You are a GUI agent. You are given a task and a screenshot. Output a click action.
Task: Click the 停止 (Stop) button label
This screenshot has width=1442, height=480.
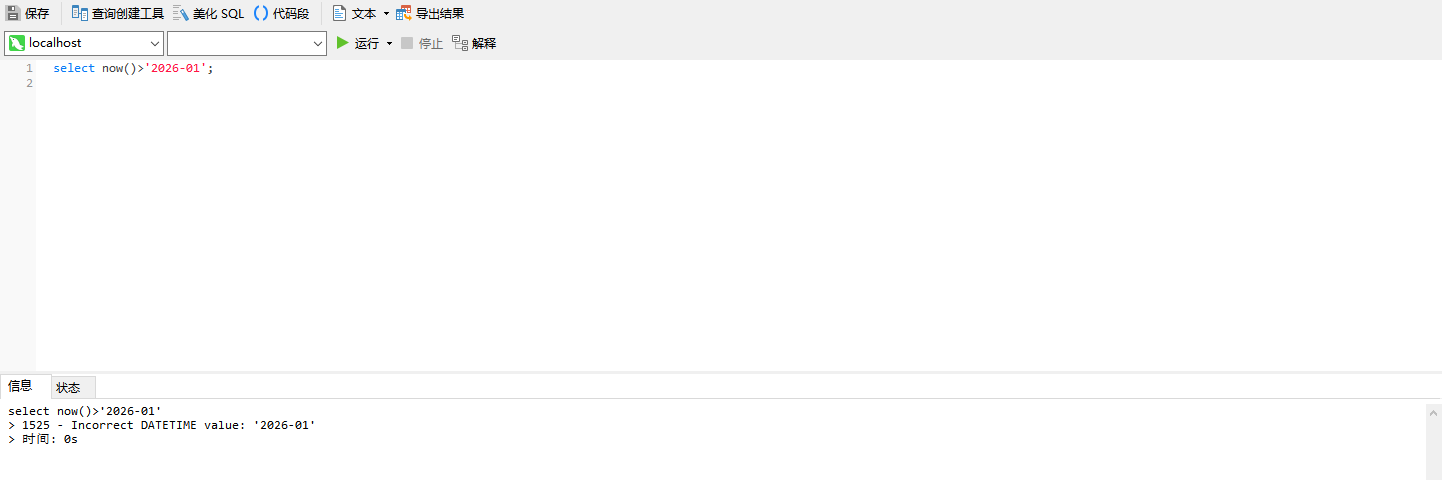click(x=431, y=43)
